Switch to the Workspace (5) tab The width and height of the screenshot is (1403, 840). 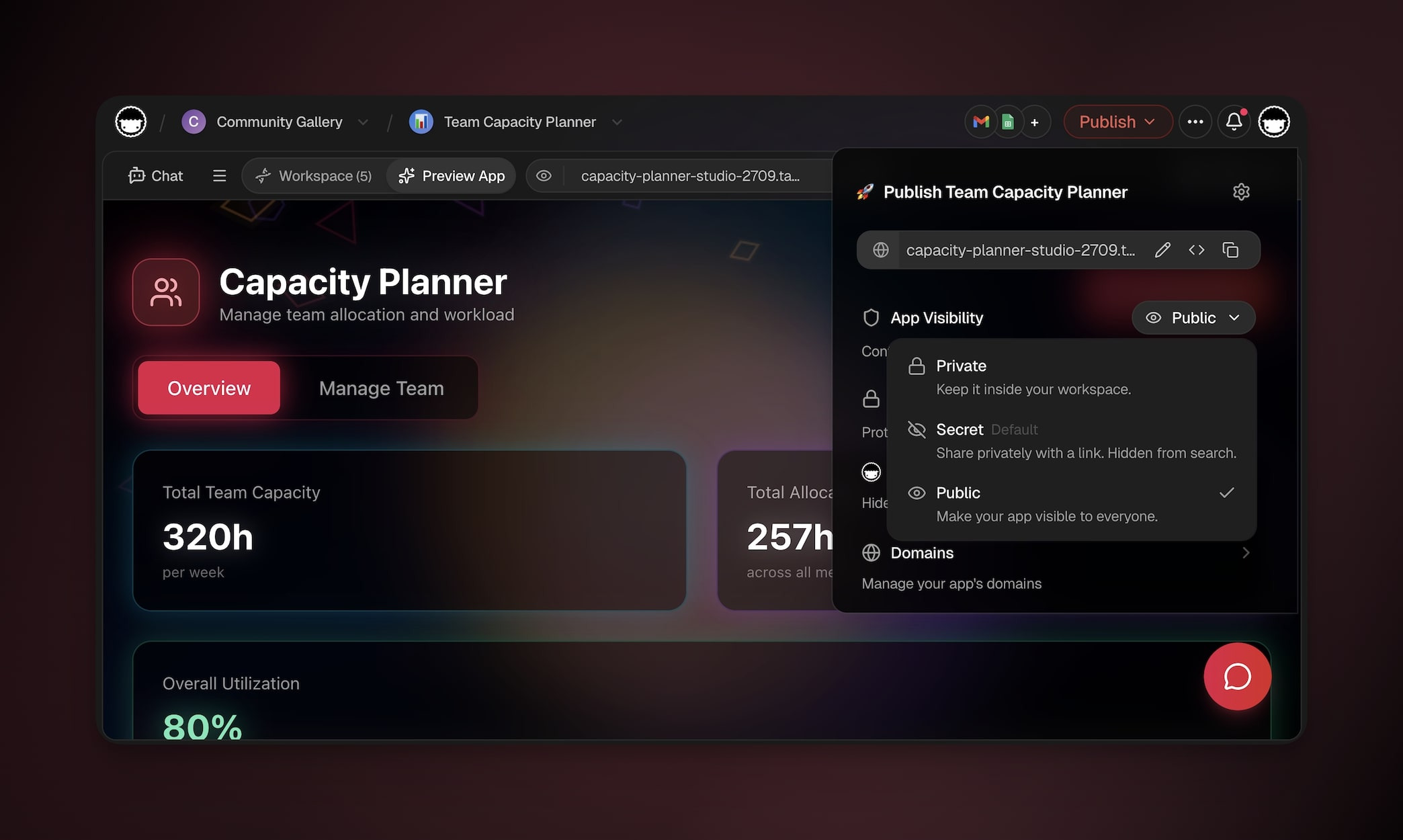coord(314,176)
